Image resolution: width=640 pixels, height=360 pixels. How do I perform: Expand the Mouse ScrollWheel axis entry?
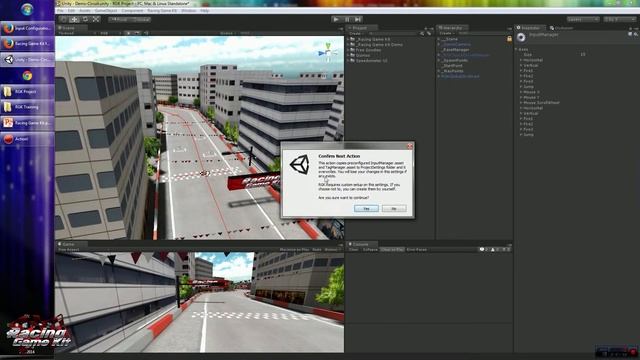click(521, 103)
